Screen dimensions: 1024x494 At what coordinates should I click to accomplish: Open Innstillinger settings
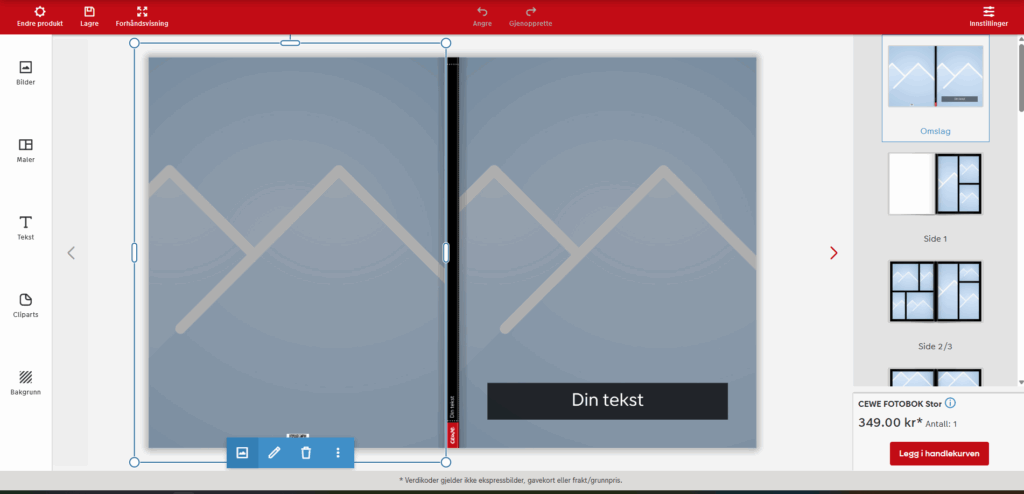[x=988, y=16]
